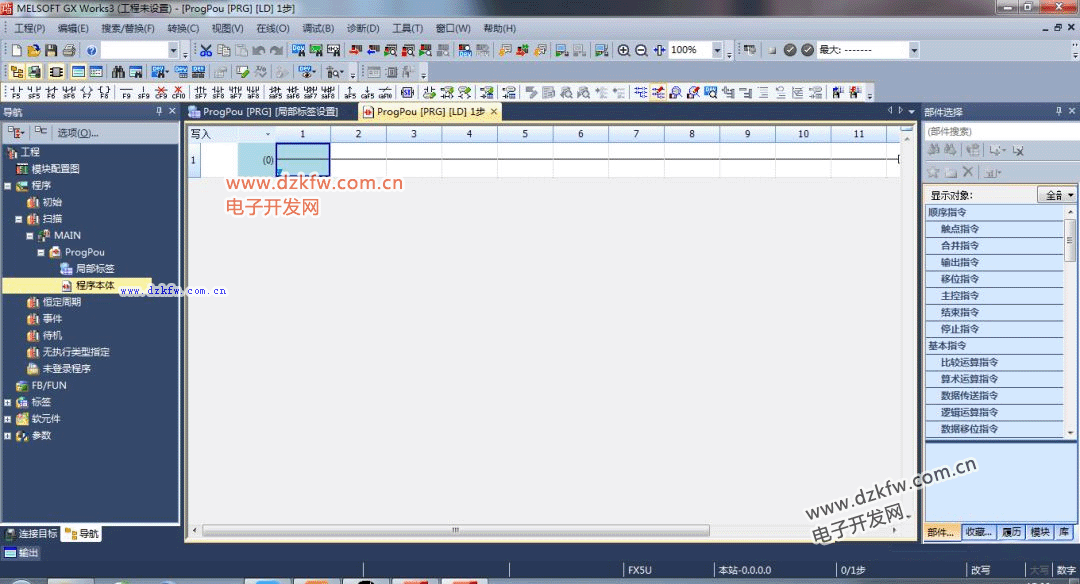Collapse the 程序 tree node

(8, 186)
